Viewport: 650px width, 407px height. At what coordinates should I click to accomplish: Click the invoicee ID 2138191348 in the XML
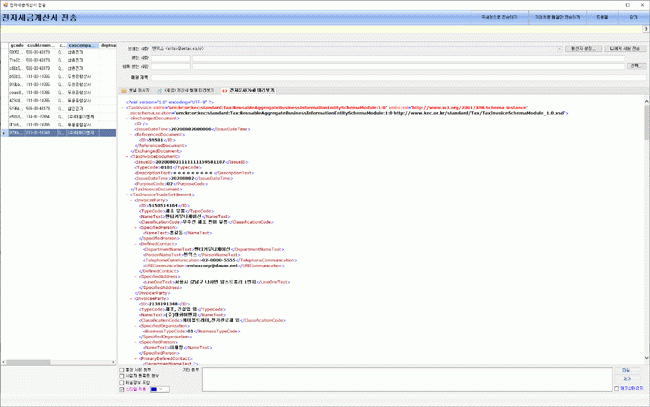tap(163, 304)
